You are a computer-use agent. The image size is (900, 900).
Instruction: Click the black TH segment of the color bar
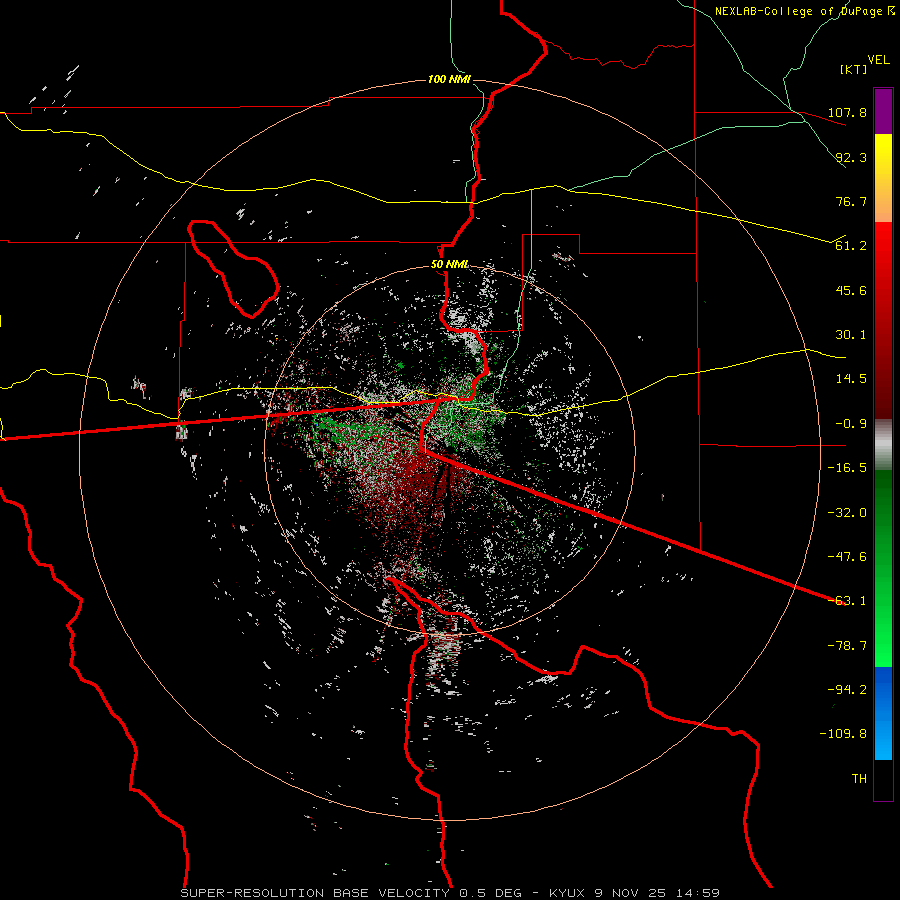(x=883, y=779)
